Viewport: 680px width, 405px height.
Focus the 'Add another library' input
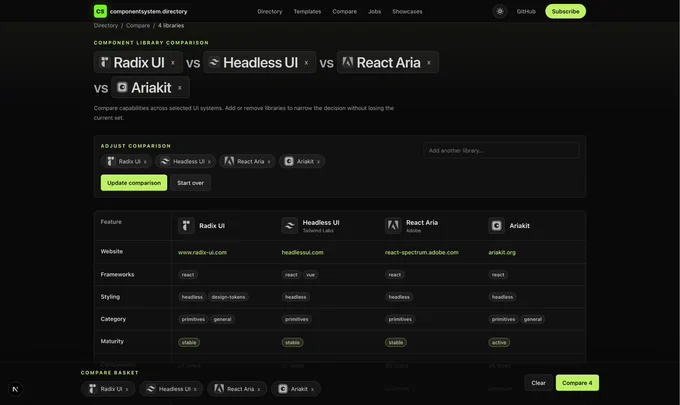(501, 150)
